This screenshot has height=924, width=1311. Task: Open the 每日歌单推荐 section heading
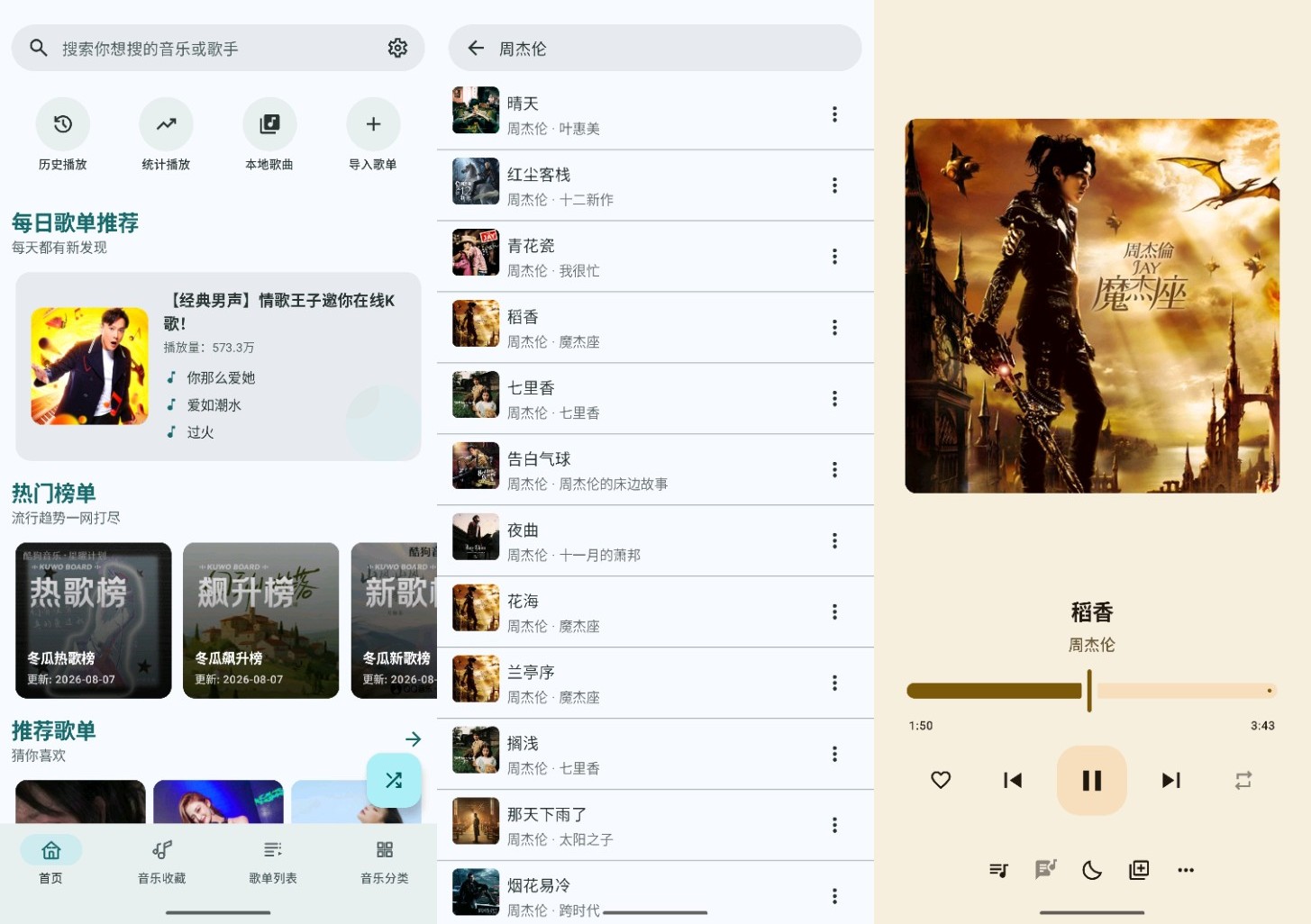[x=75, y=222]
